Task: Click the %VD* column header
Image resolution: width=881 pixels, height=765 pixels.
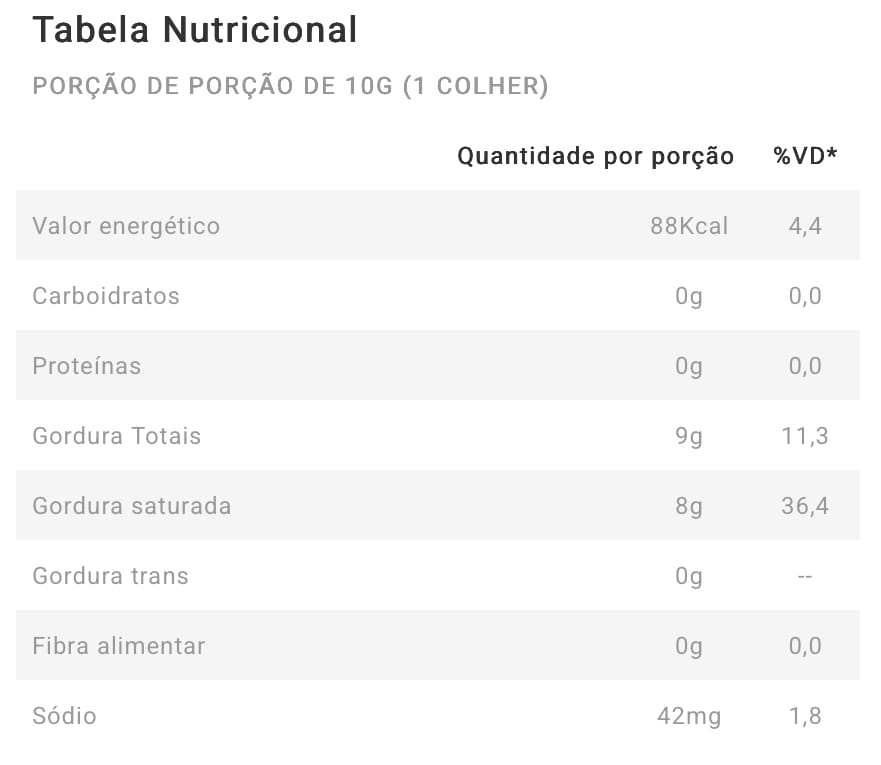Action: coord(805,156)
